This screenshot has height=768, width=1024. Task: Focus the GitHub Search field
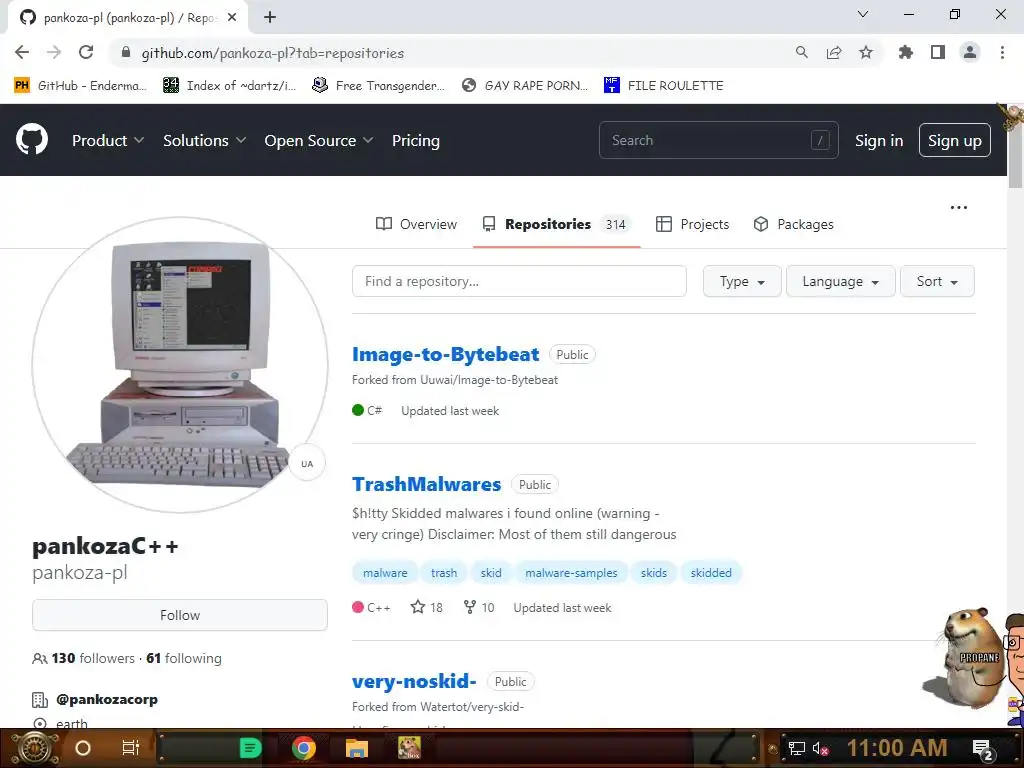tap(718, 140)
